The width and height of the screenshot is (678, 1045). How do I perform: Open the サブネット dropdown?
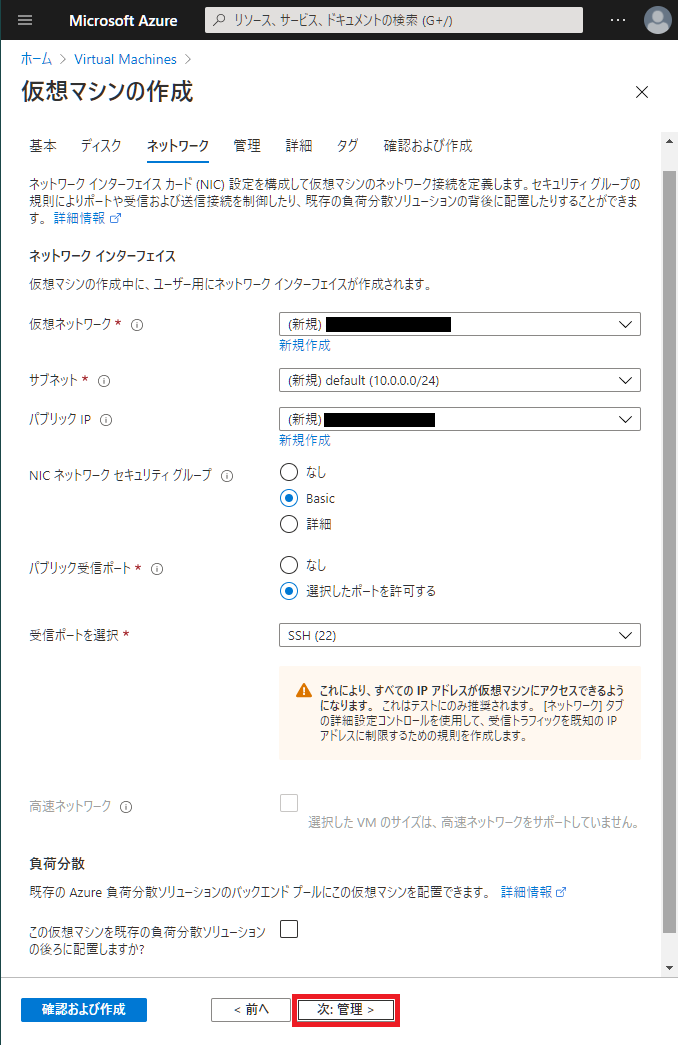coord(459,380)
